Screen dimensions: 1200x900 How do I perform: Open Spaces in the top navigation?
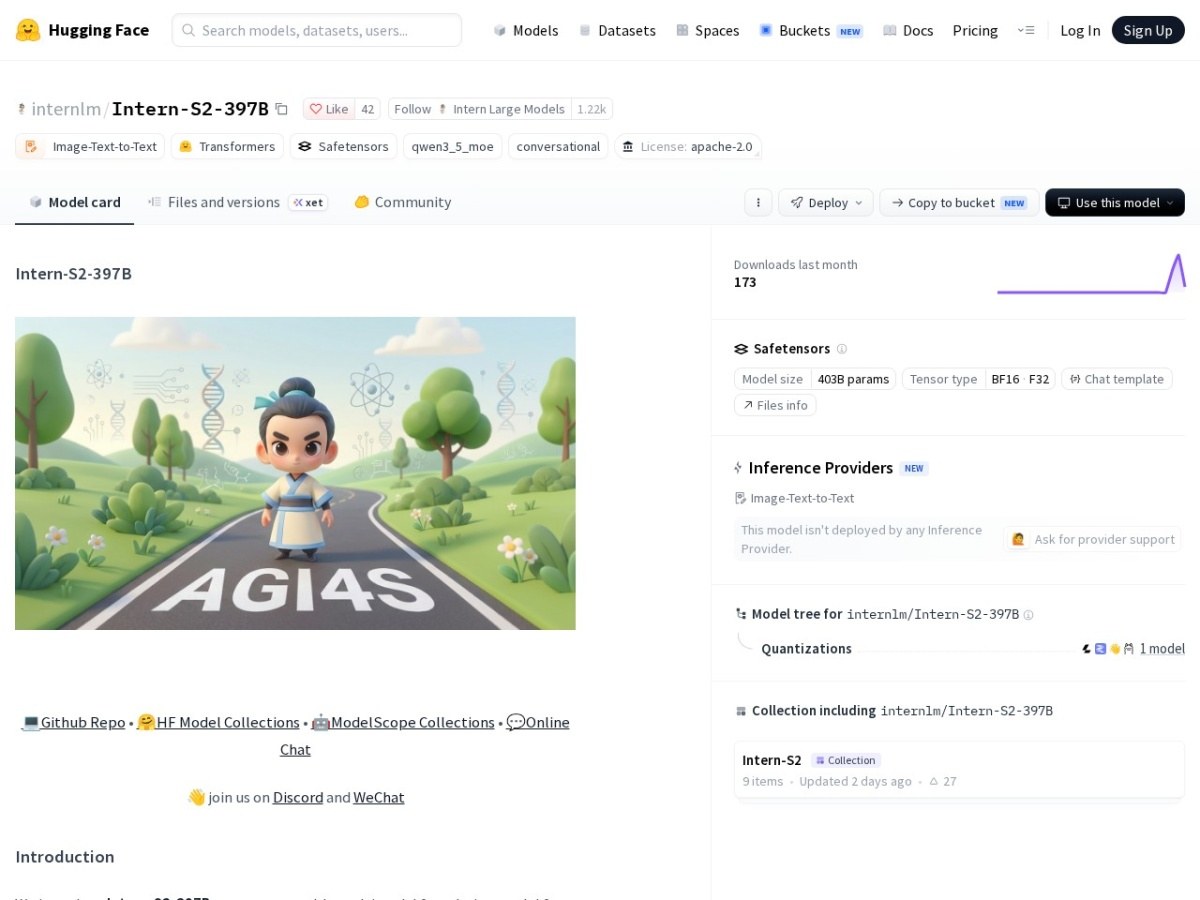707,30
